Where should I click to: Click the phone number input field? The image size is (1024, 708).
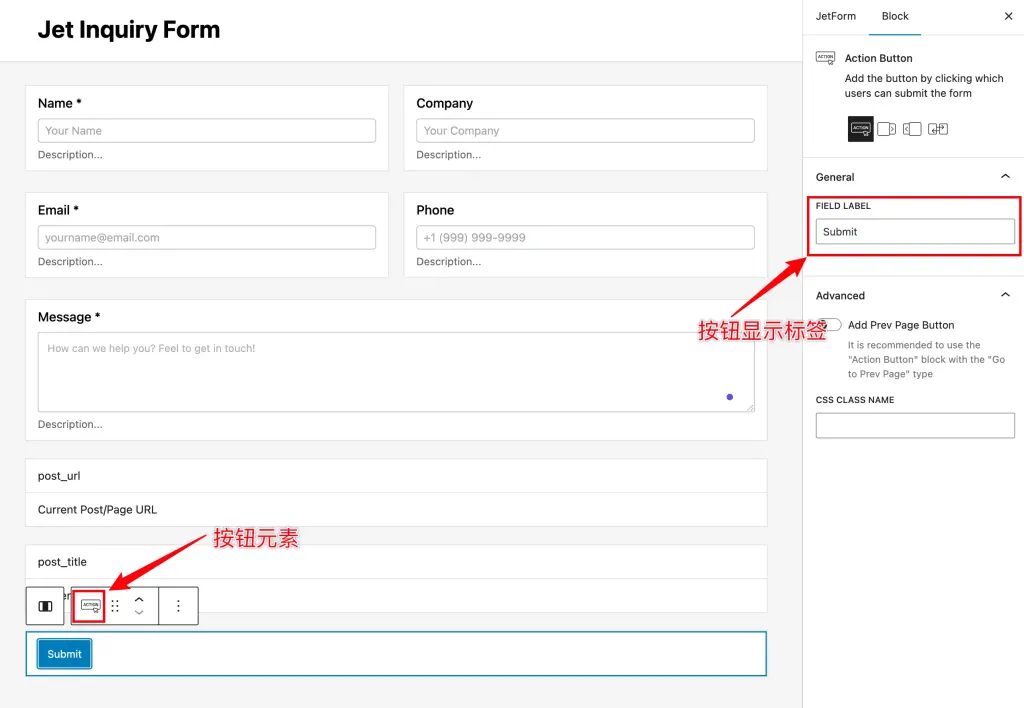[585, 238]
